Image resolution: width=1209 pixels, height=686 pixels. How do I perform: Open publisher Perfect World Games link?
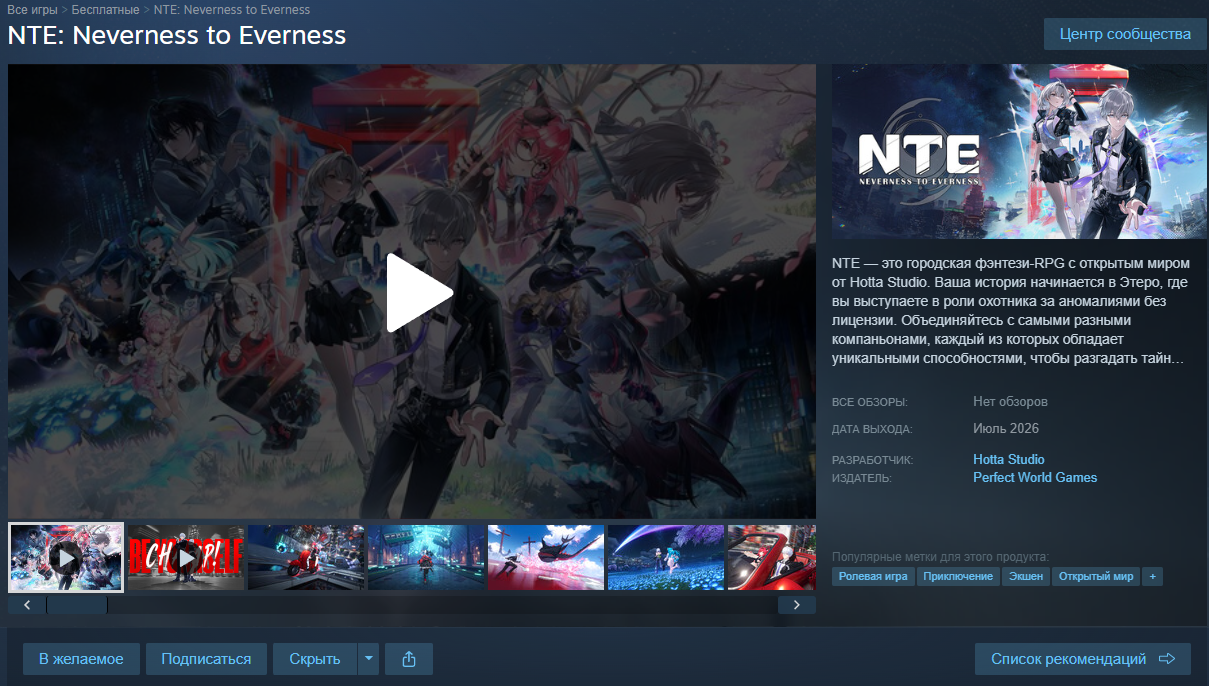[1035, 478]
